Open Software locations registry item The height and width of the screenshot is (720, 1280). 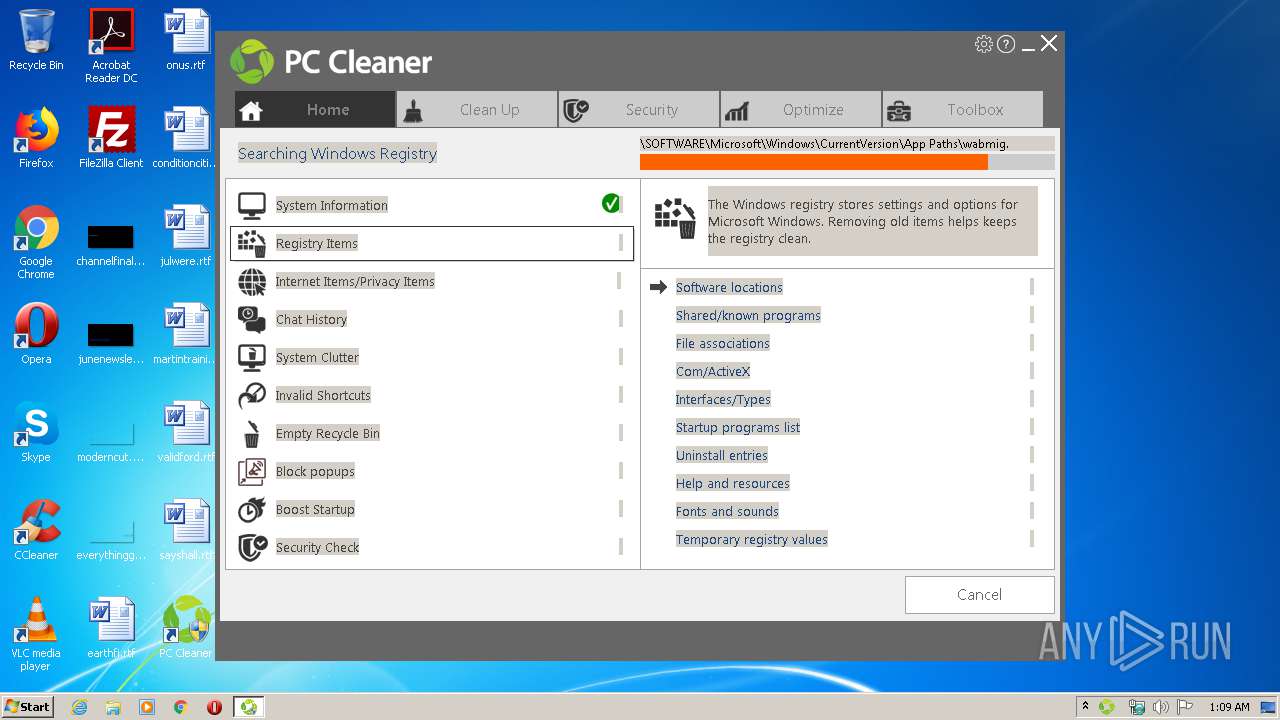pos(729,287)
